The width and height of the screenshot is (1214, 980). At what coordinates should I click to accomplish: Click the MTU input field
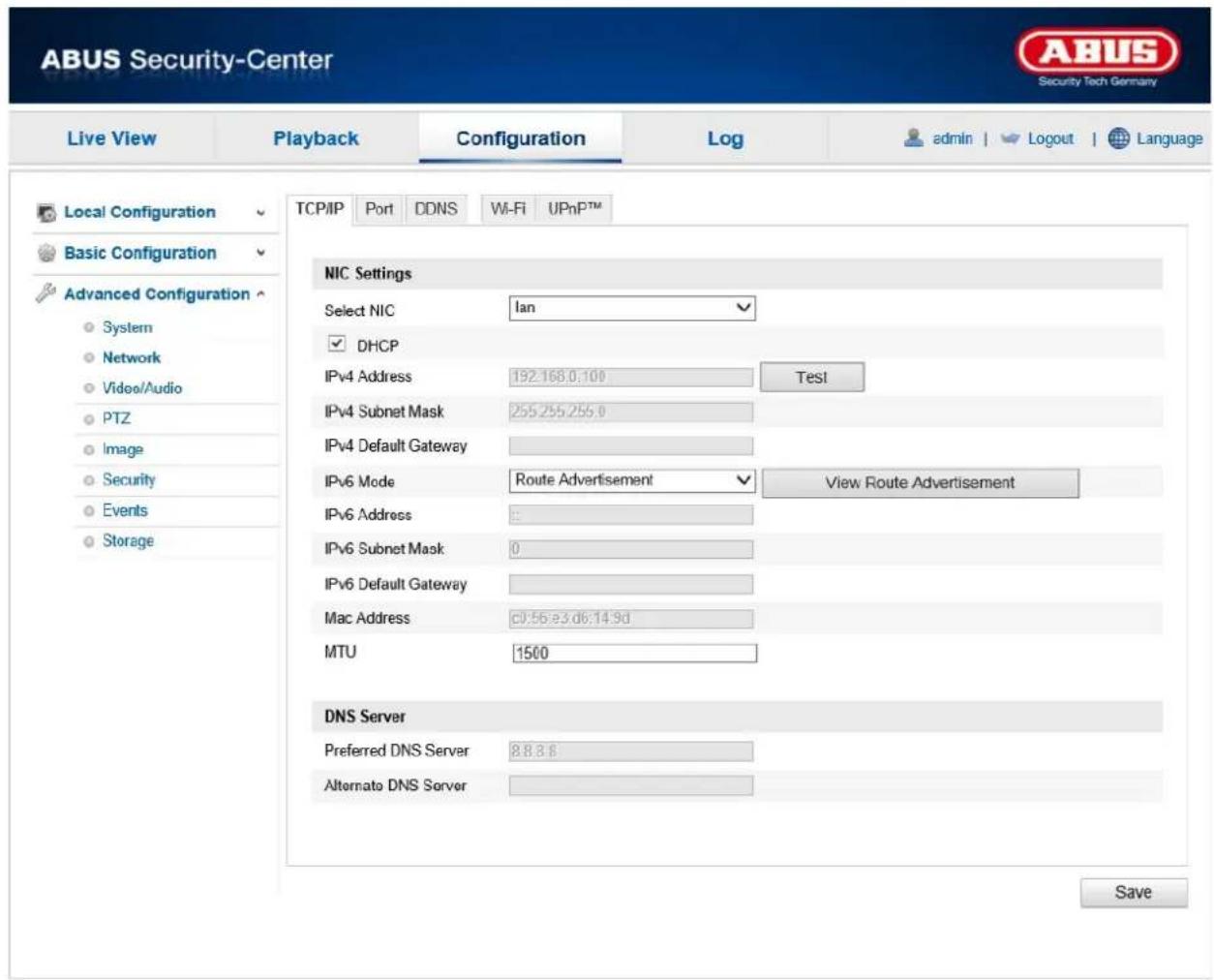tap(634, 653)
